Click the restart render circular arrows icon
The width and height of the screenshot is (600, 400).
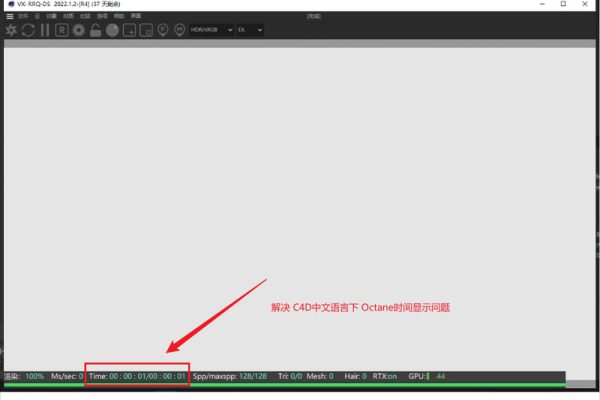[28, 30]
